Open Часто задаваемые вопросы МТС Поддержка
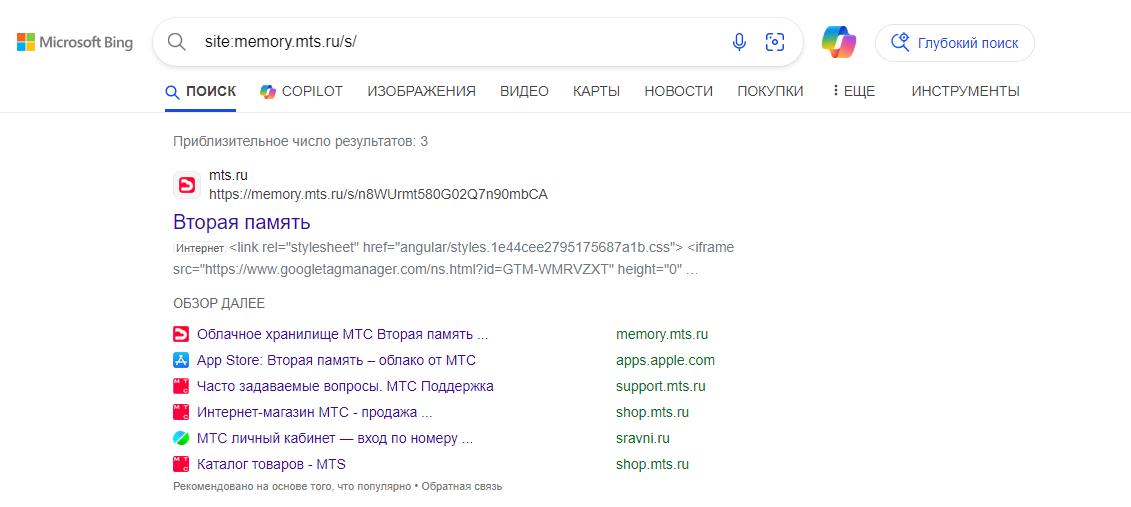This screenshot has height=507, width=1131. (346, 387)
